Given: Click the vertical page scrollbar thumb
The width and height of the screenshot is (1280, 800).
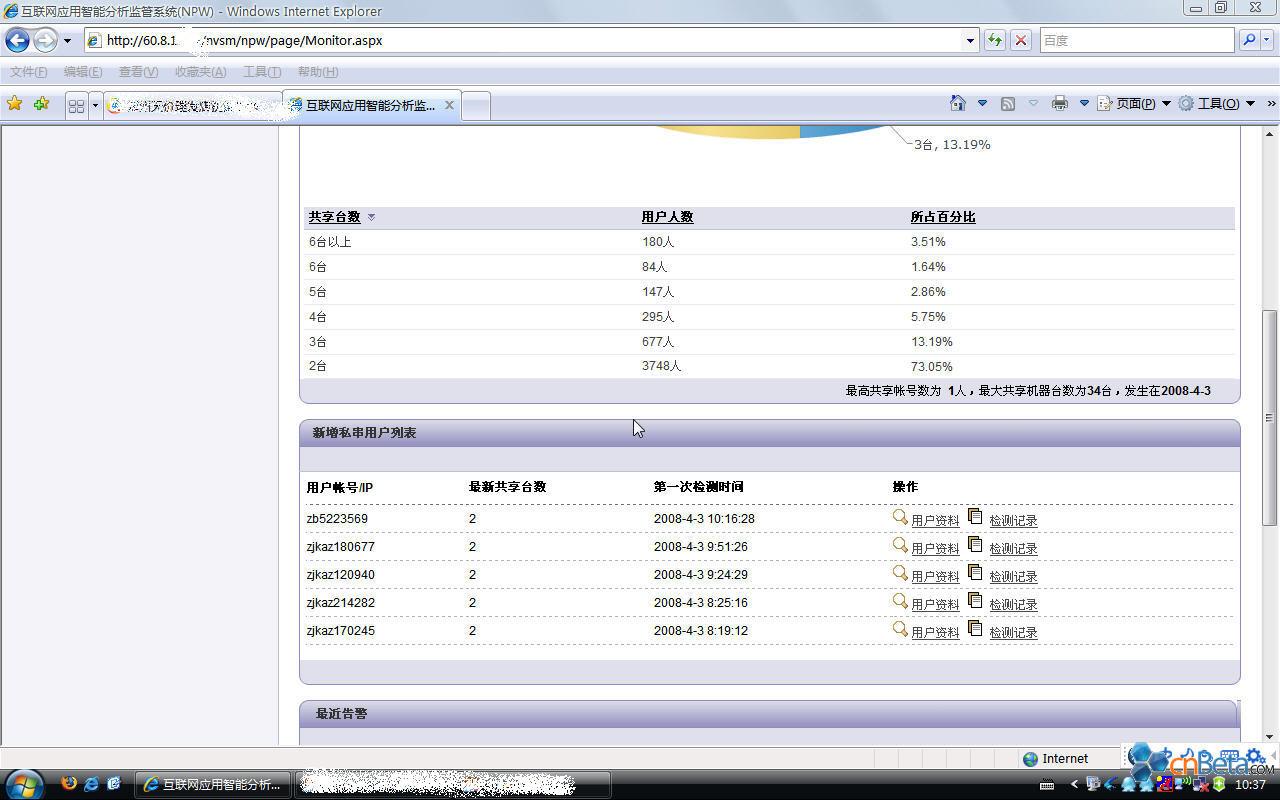Looking at the screenshot, I should (x=1270, y=417).
